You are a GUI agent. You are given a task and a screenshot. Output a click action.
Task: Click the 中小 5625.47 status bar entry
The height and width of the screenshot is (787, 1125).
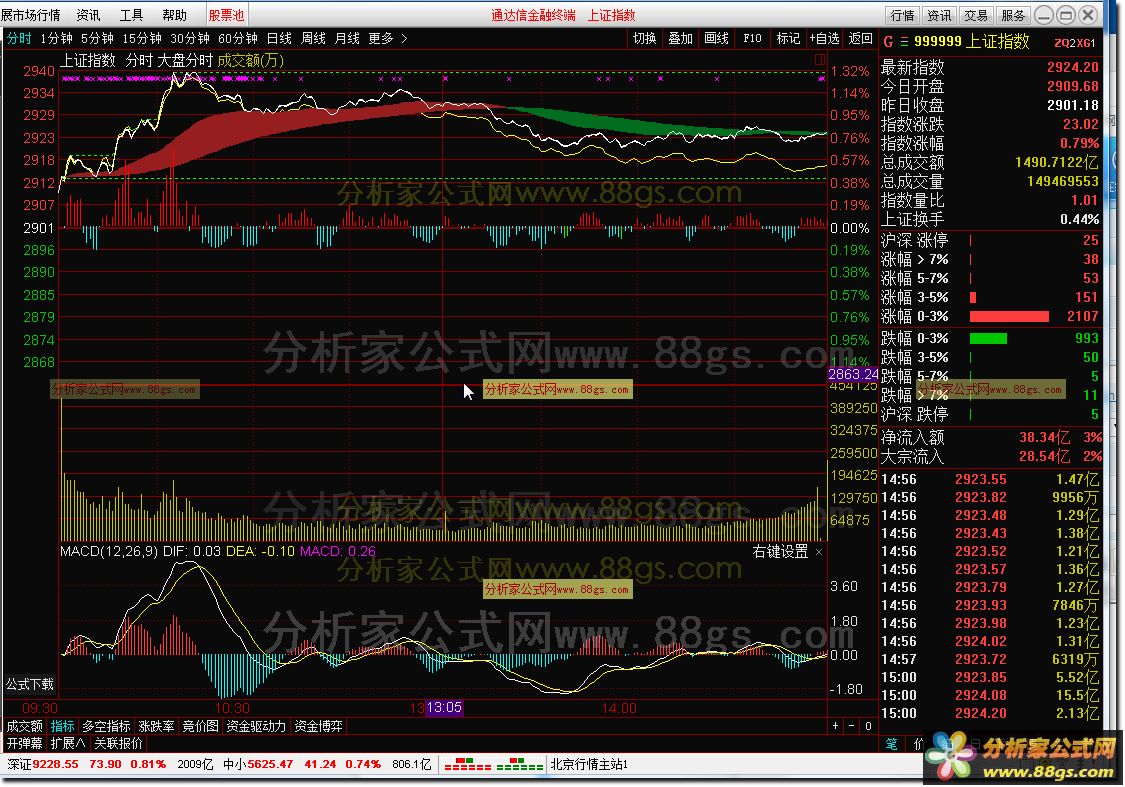pyautogui.click(x=258, y=765)
